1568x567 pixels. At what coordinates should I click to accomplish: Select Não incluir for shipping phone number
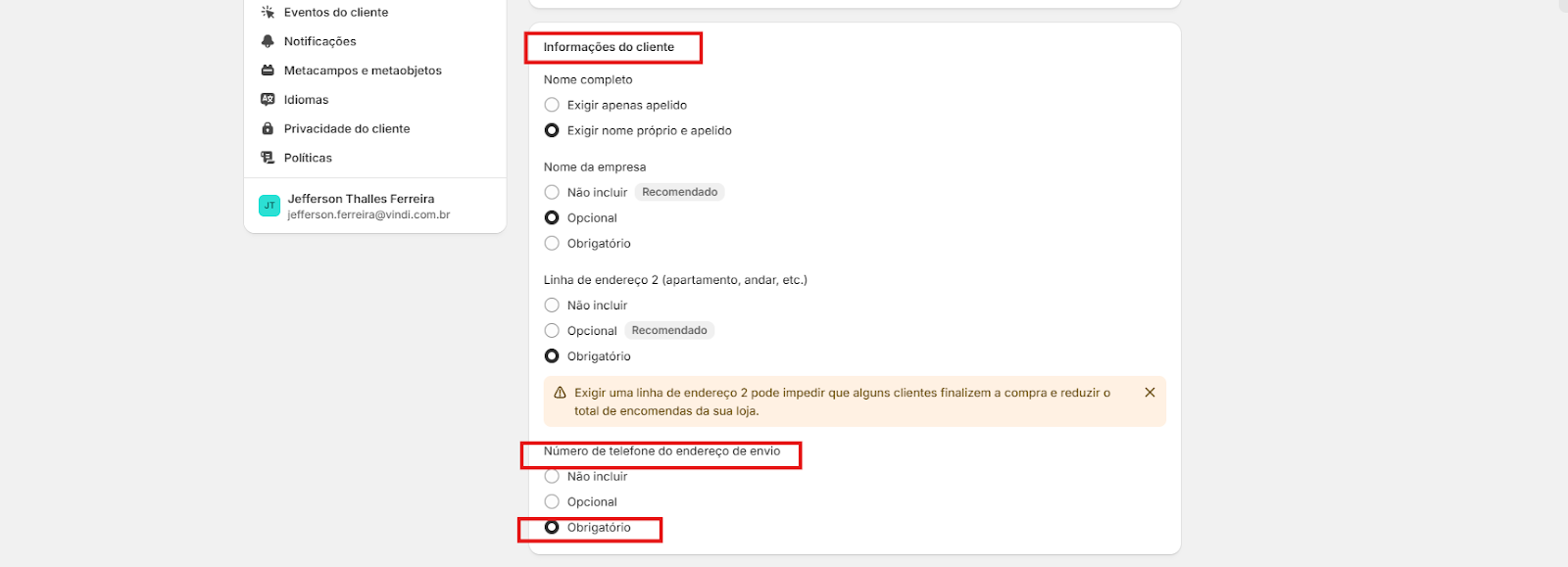tap(552, 477)
